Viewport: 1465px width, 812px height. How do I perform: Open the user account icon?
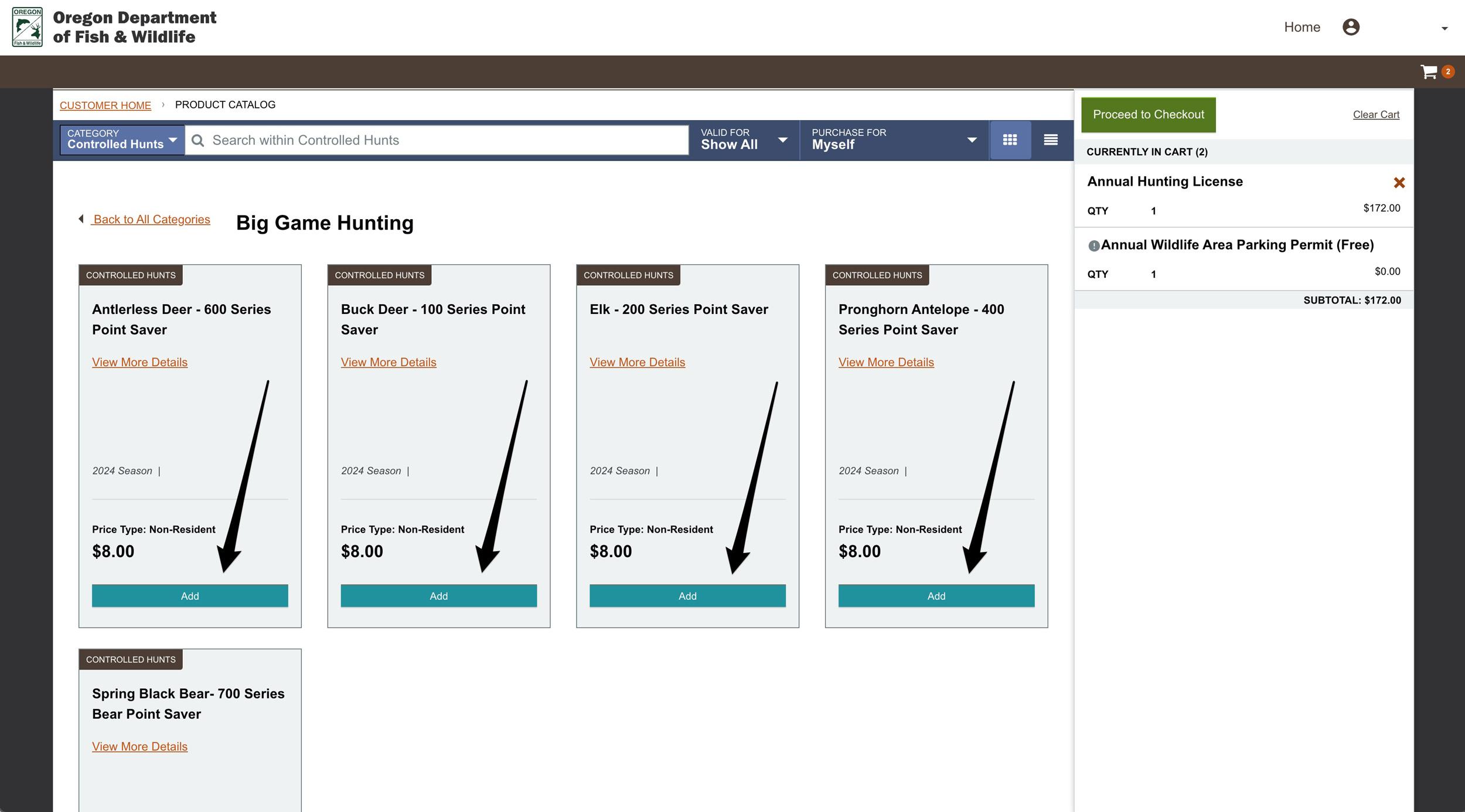(x=1352, y=27)
